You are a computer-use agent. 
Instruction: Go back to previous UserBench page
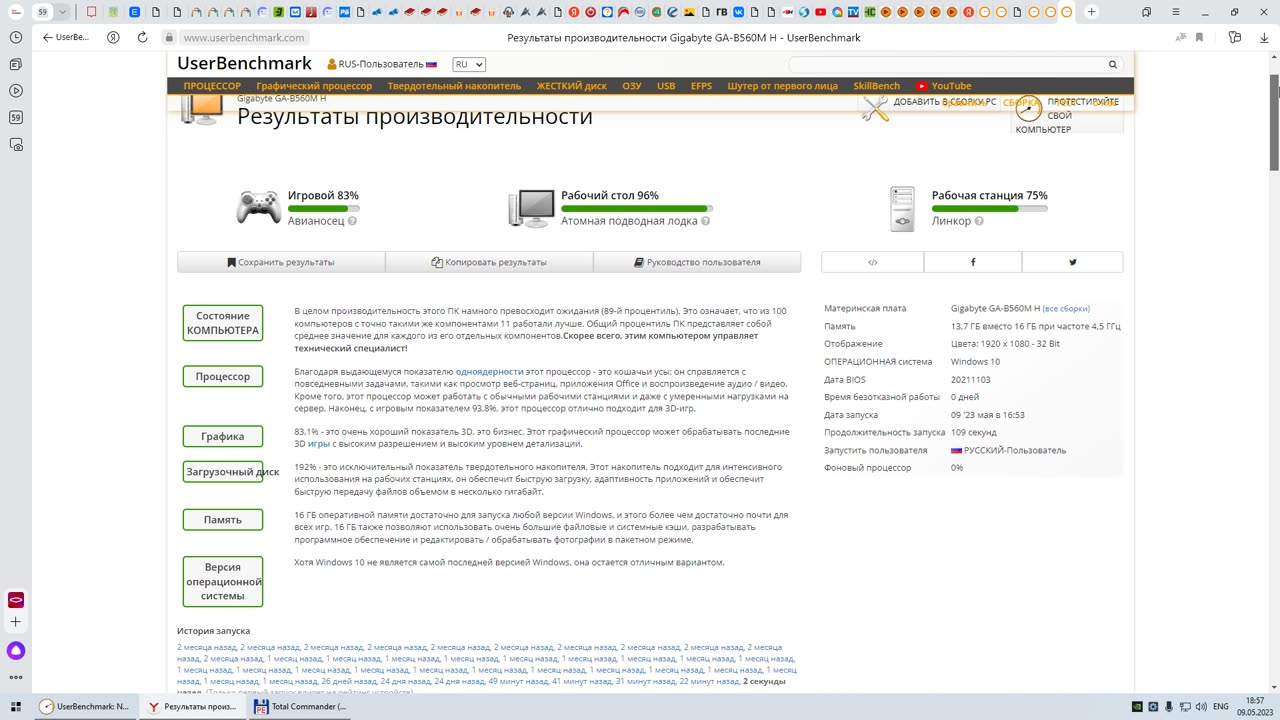coord(66,37)
